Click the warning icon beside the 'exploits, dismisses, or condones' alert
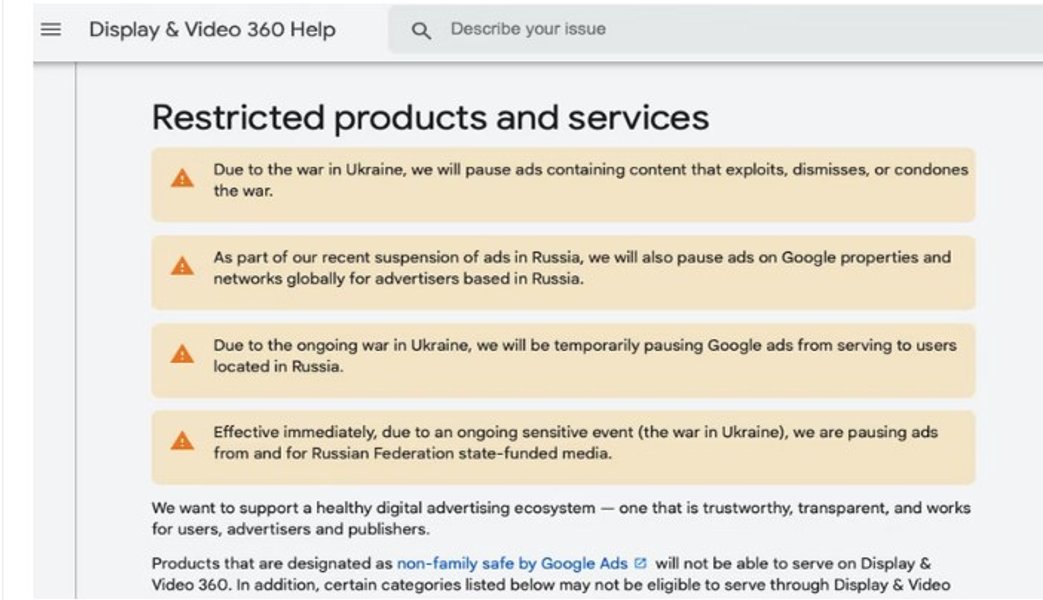 [181, 180]
